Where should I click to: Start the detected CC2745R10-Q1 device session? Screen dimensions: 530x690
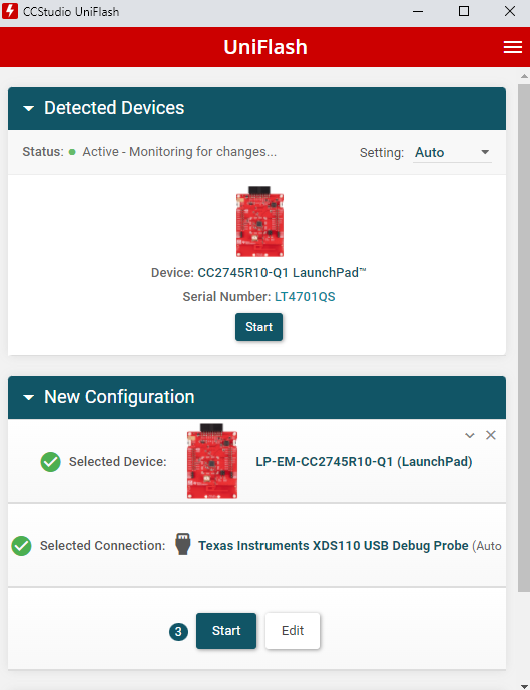pos(259,327)
